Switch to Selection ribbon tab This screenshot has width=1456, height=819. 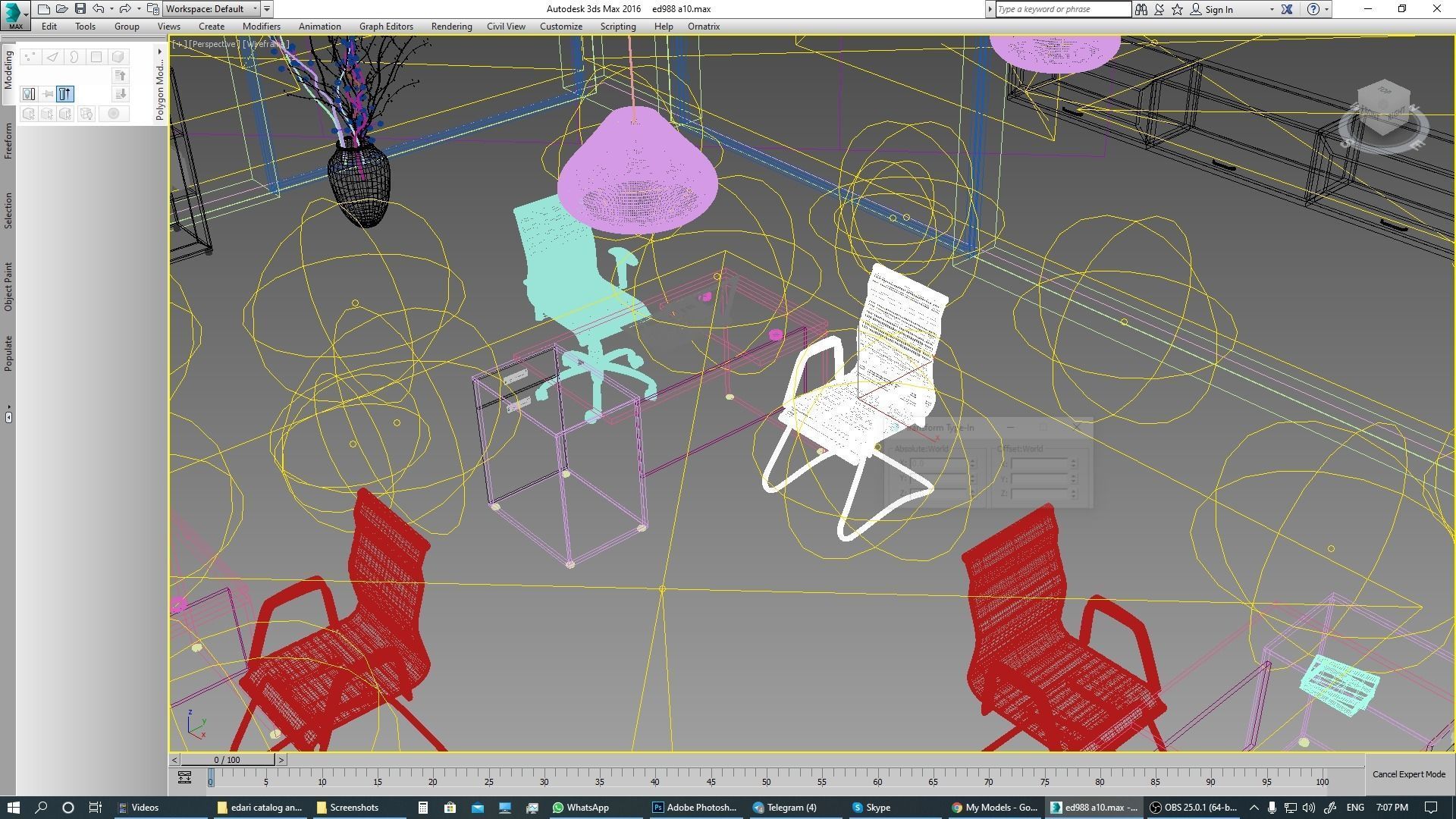(x=8, y=210)
